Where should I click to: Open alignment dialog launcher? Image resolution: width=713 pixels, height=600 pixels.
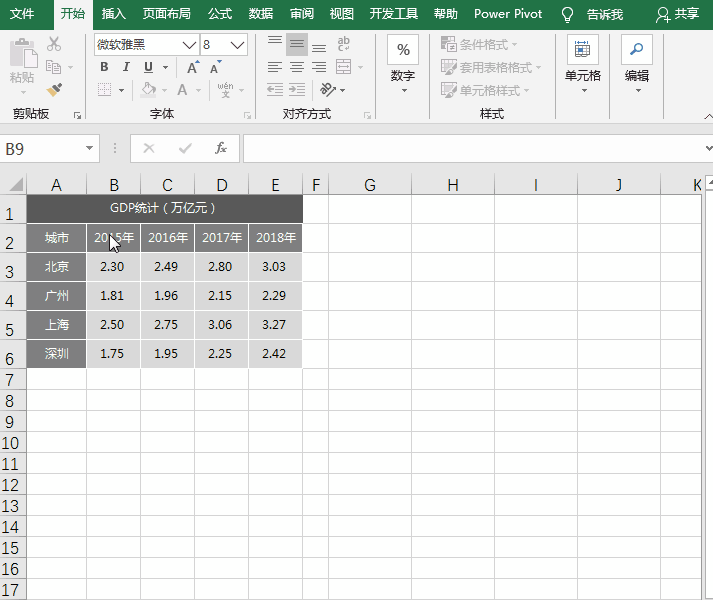pos(367,116)
